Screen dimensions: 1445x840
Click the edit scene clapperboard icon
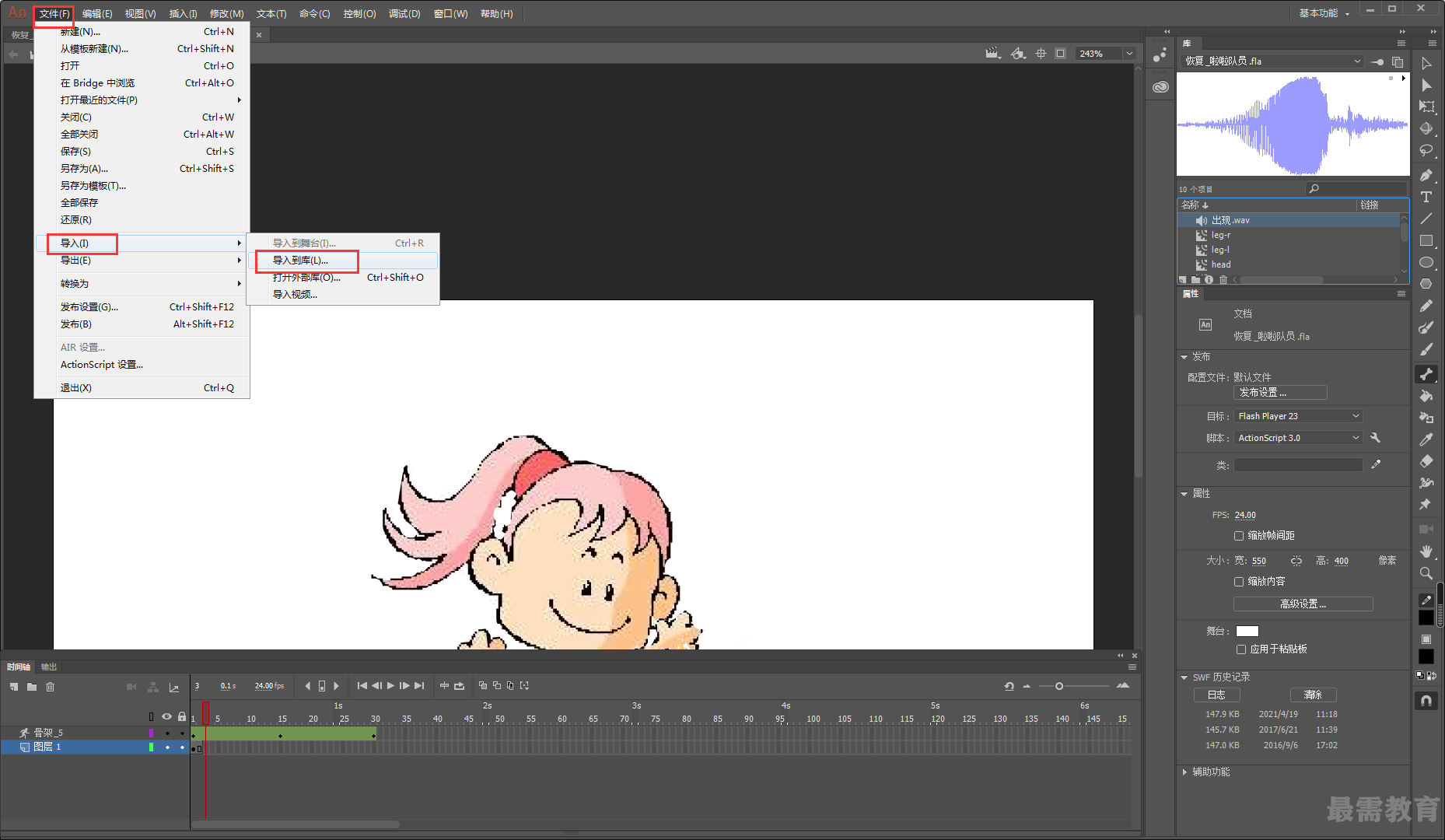[993, 54]
